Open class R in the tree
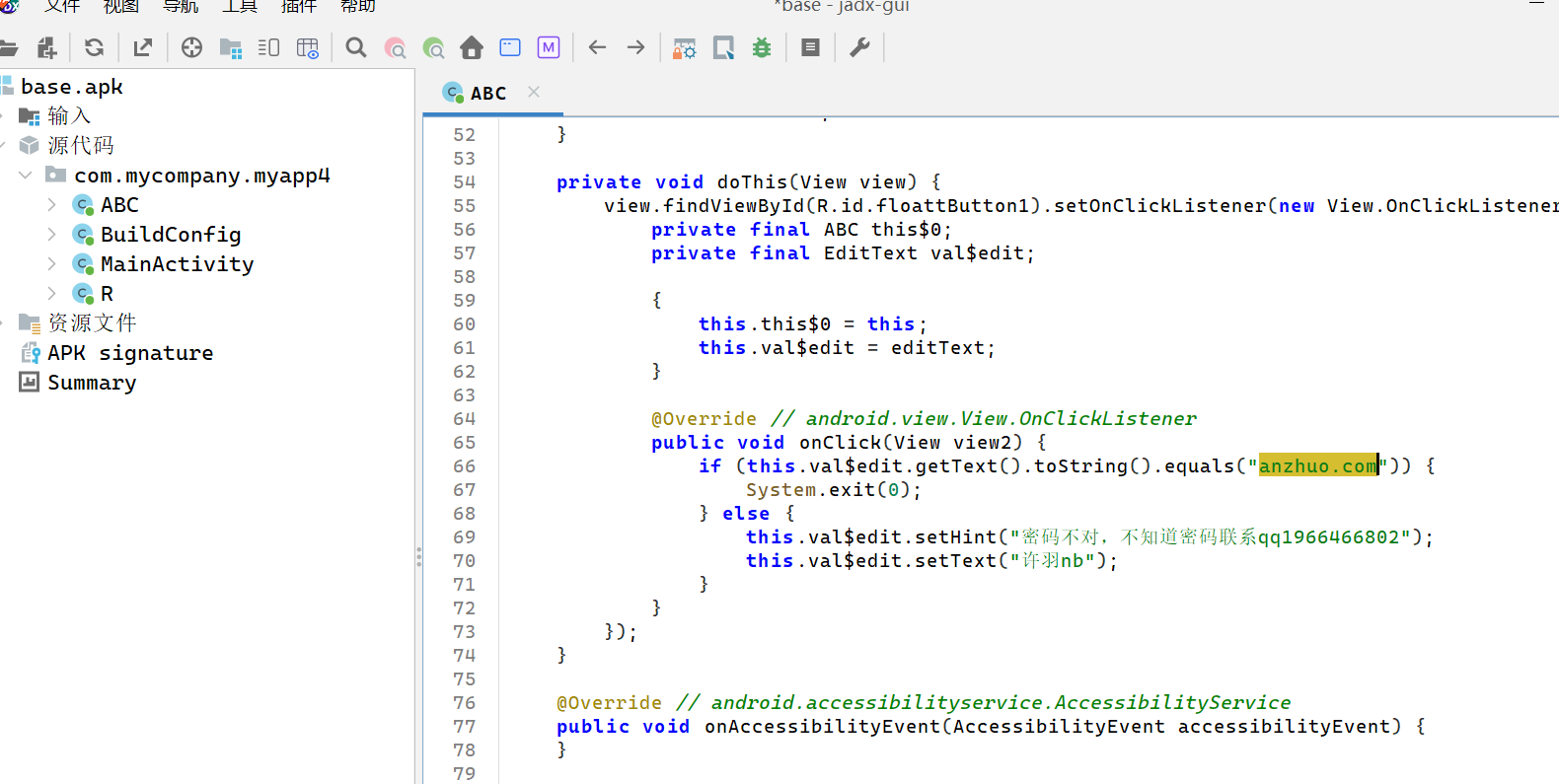The height and width of the screenshot is (784, 1559). pyautogui.click(x=107, y=294)
